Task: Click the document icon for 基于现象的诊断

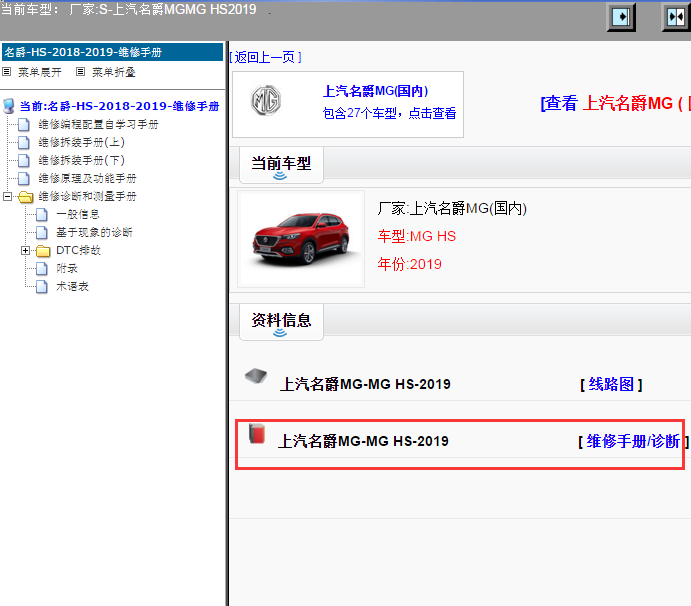Action: point(42,233)
